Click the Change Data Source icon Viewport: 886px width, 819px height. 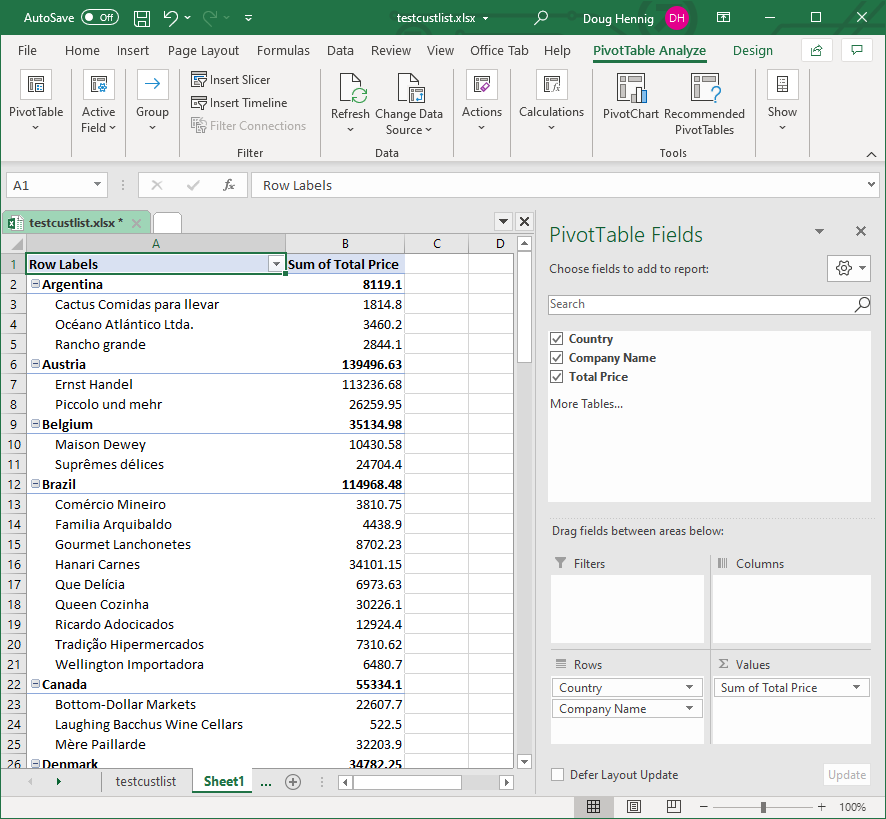pyautogui.click(x=409, y=89)
